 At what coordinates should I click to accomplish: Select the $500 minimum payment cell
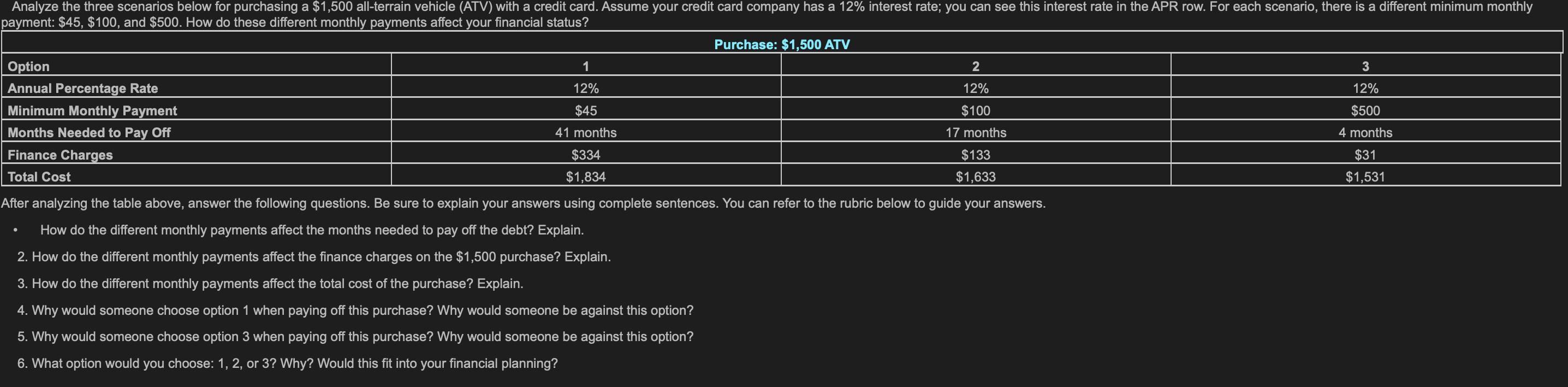1365,110
